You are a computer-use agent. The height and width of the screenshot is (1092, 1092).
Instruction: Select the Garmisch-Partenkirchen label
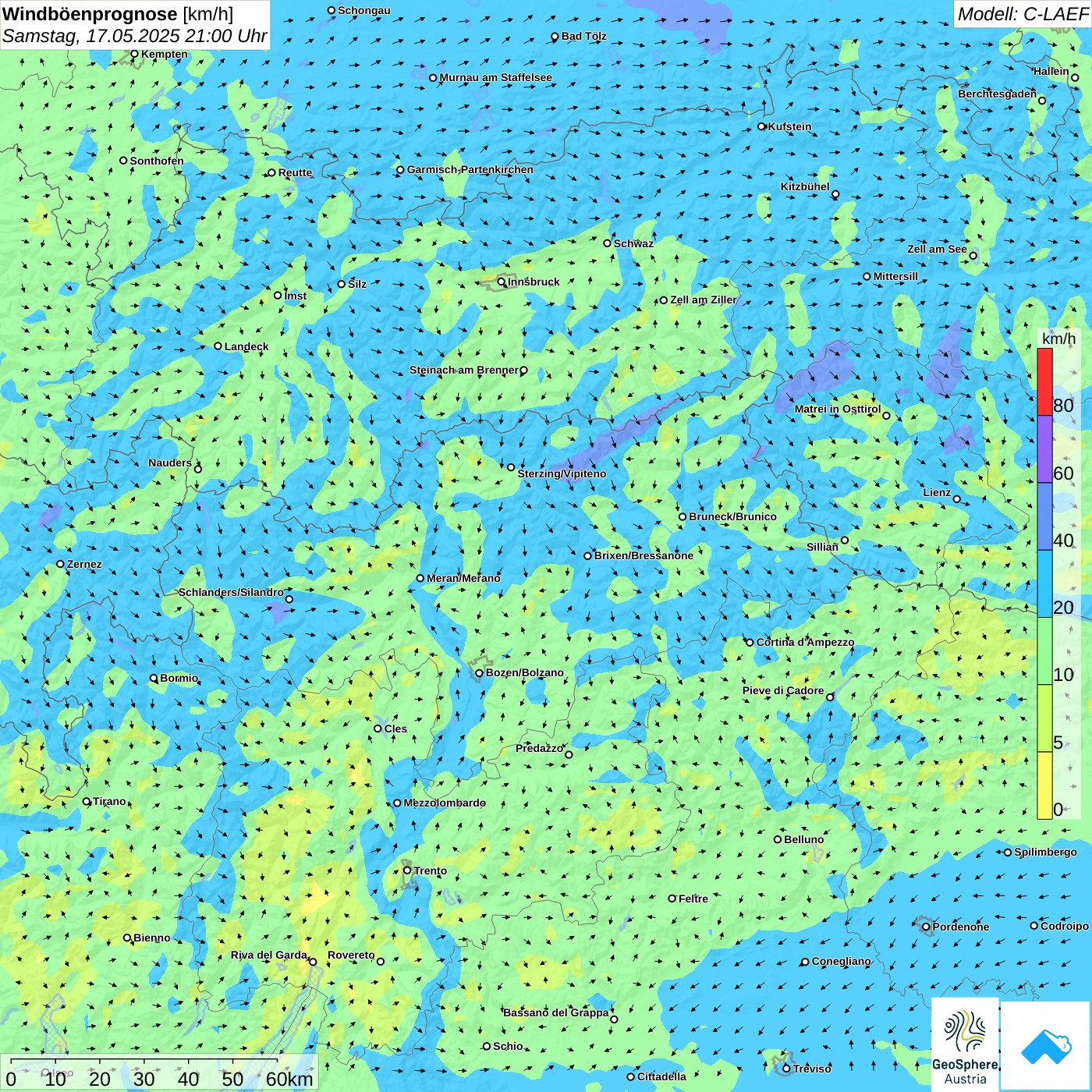470,169
